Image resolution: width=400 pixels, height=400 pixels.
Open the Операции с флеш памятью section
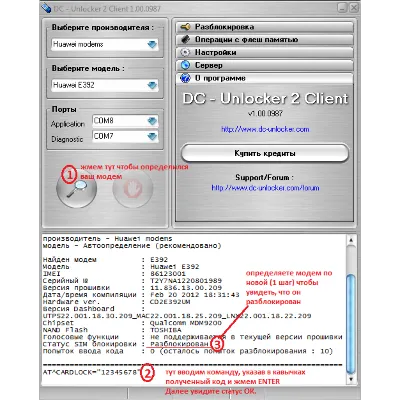click(x=264, y=40)
